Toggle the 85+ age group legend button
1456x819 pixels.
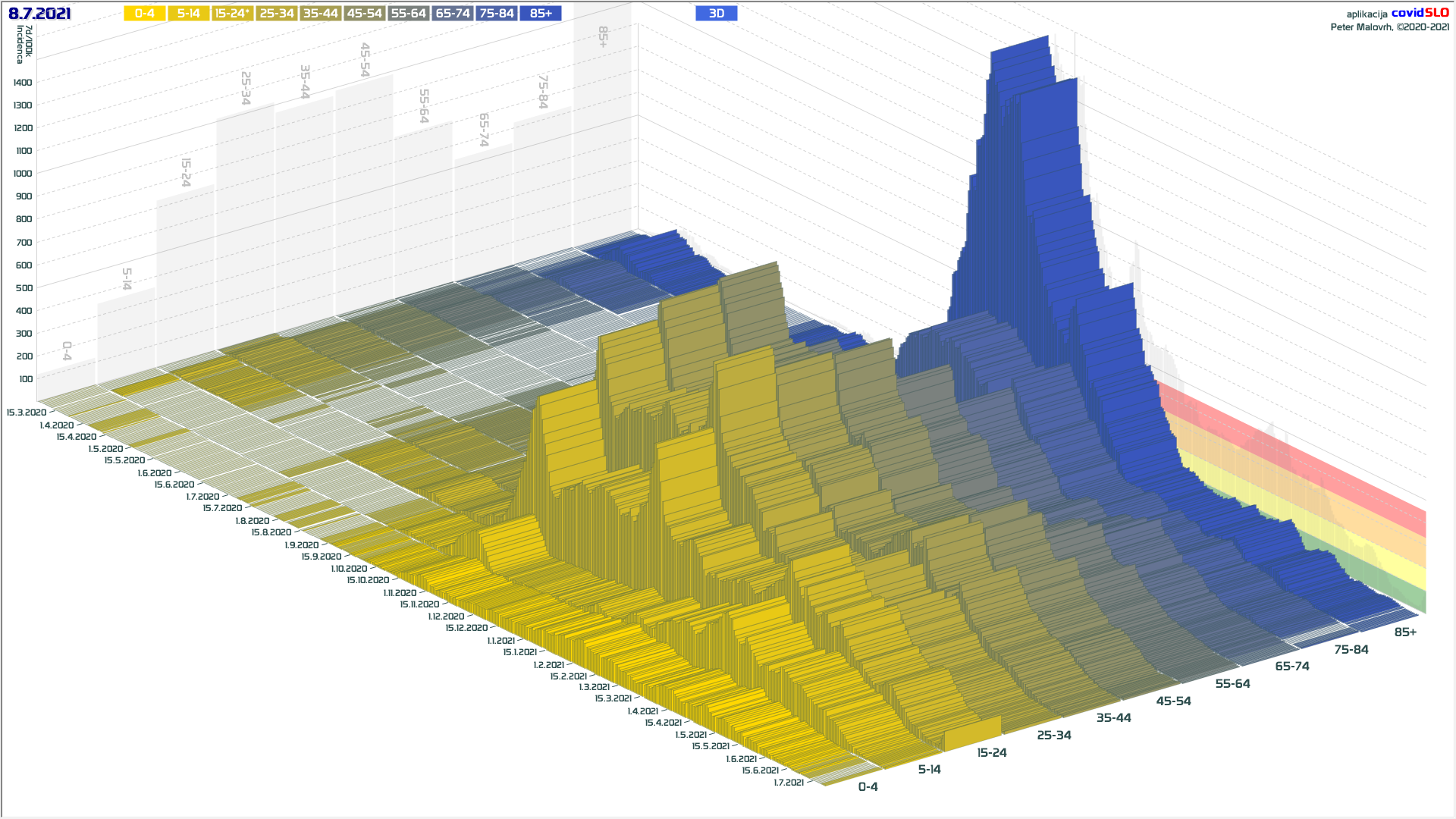tap(541, 14)
